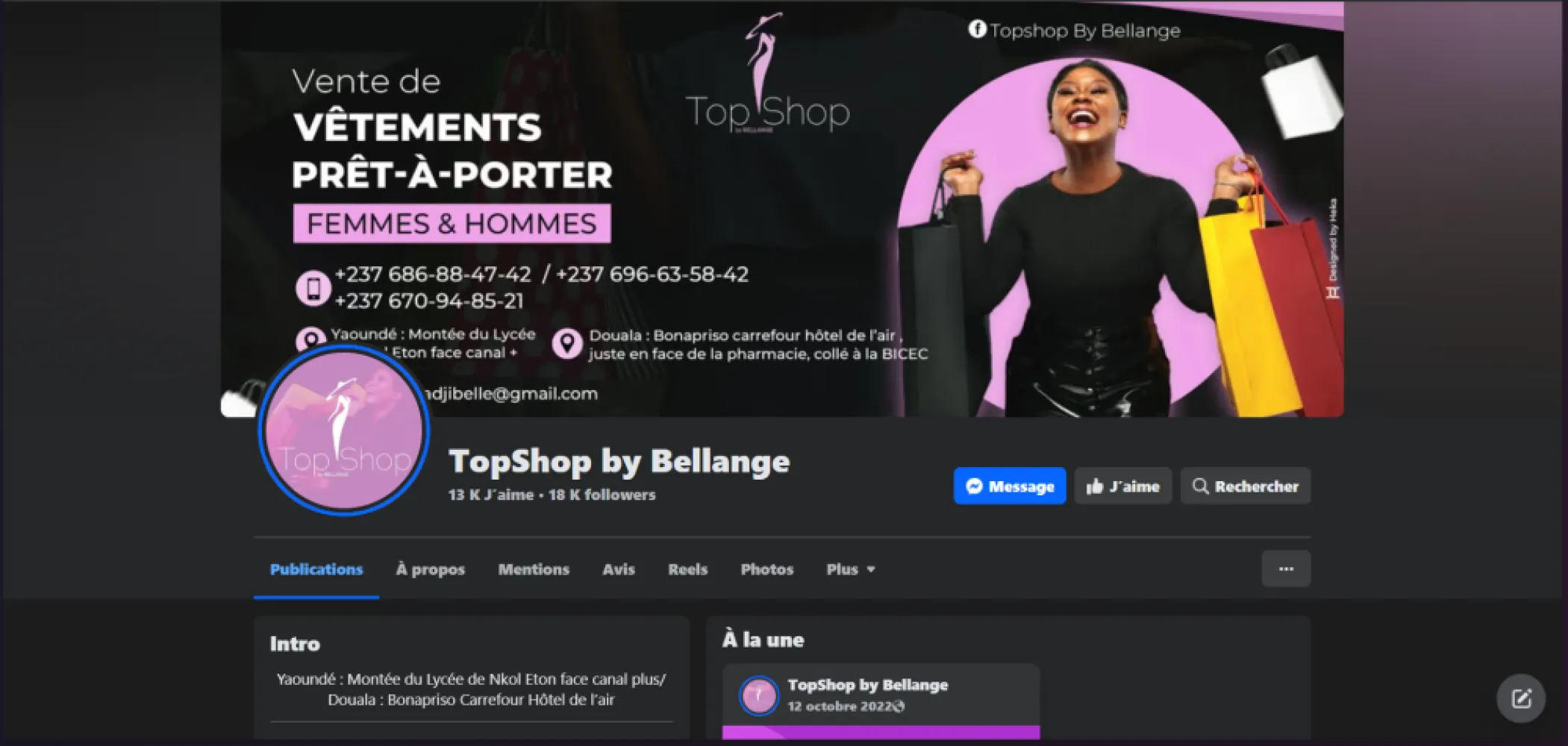This screenshot has width=1568, height=746.
Task: Click the floating new message compose icon
Action: (1521, 699)
